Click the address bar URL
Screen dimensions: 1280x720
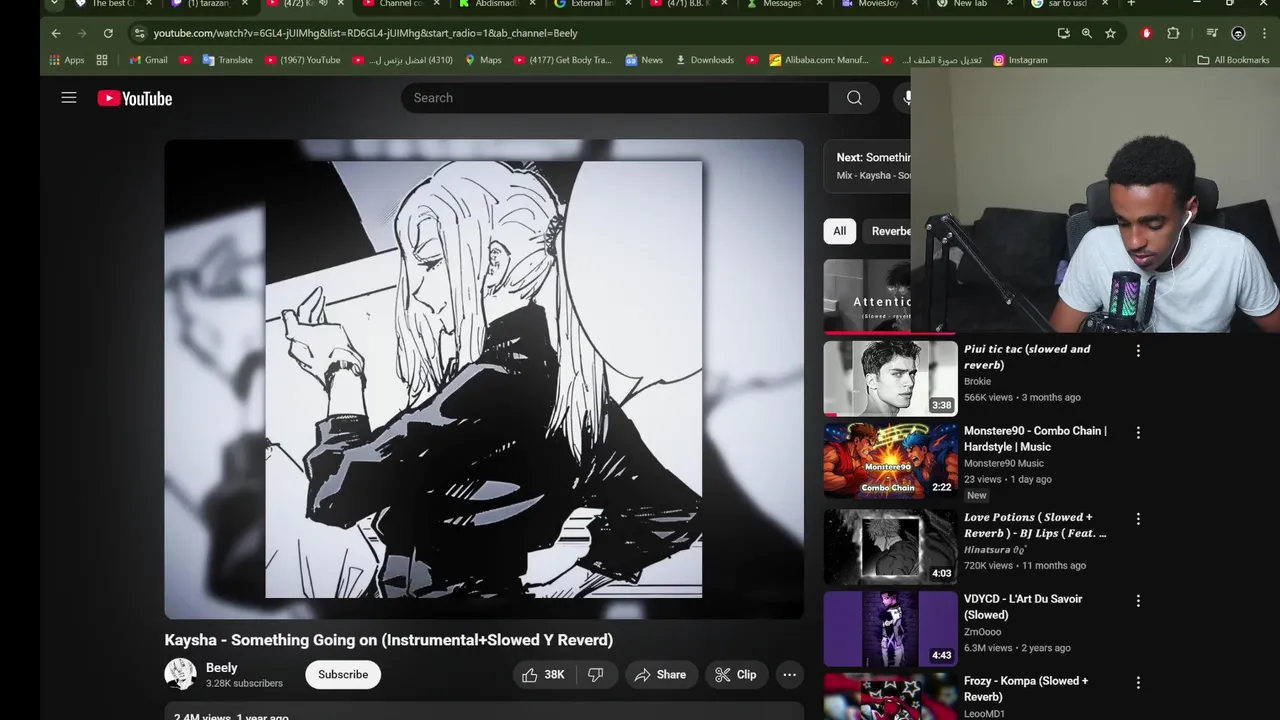pos(365,33)
